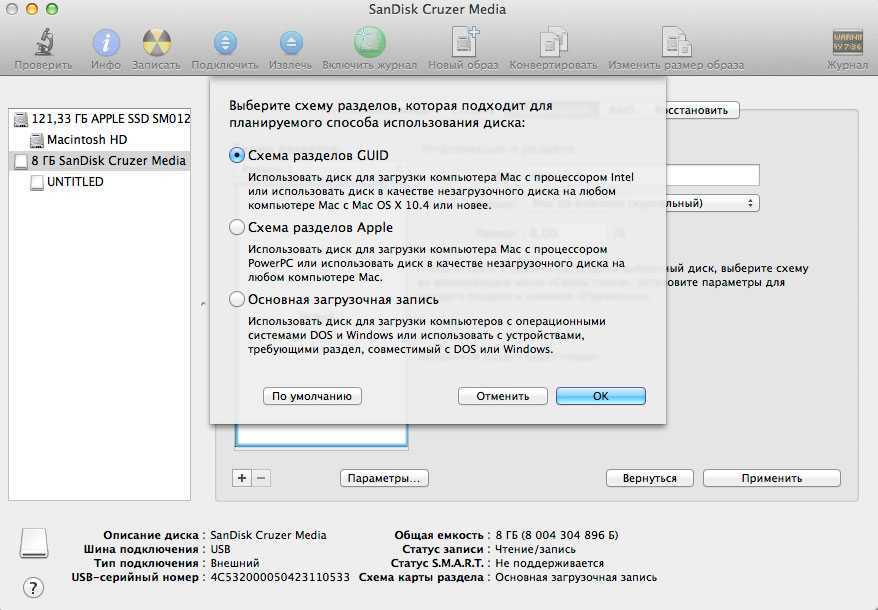Create a new image with Новый образ
The height and width of the screenshot is (610, 878).
pos(464,42)
